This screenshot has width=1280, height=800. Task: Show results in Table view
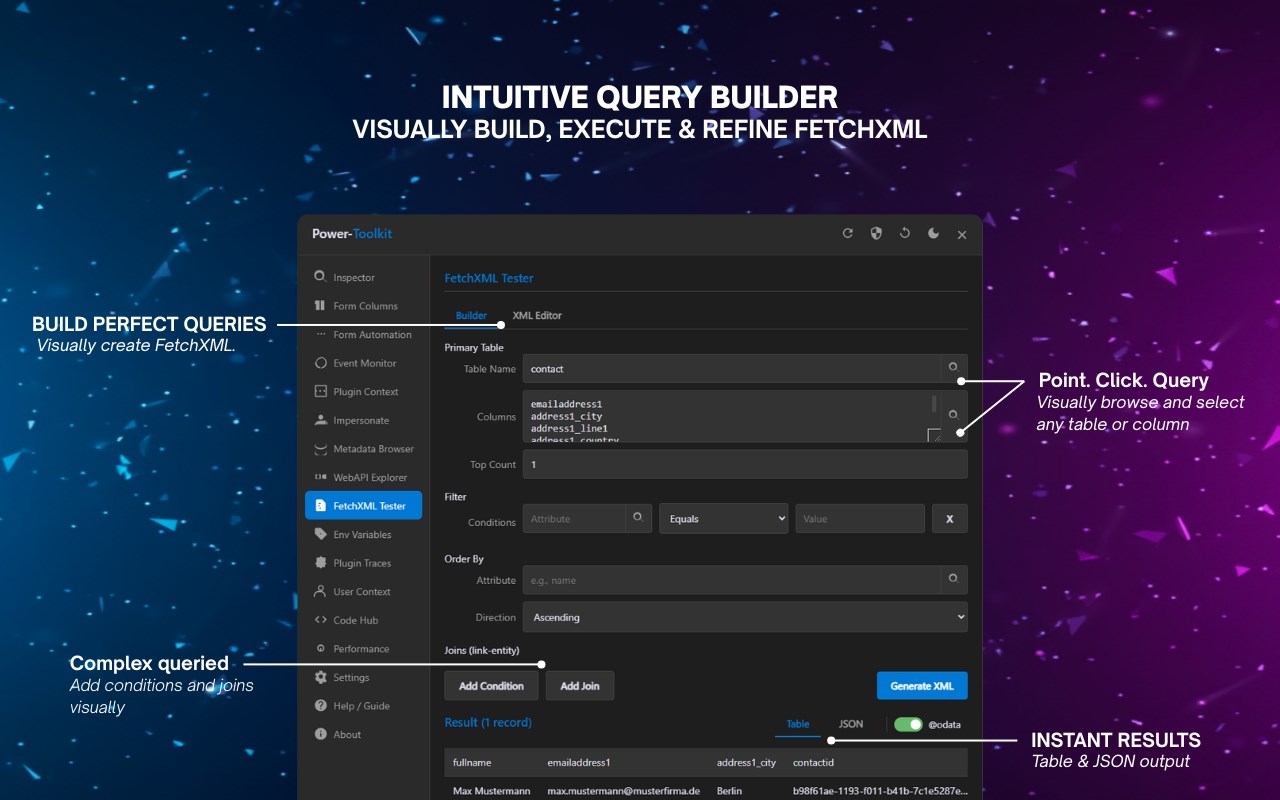(x=798, y=724)
